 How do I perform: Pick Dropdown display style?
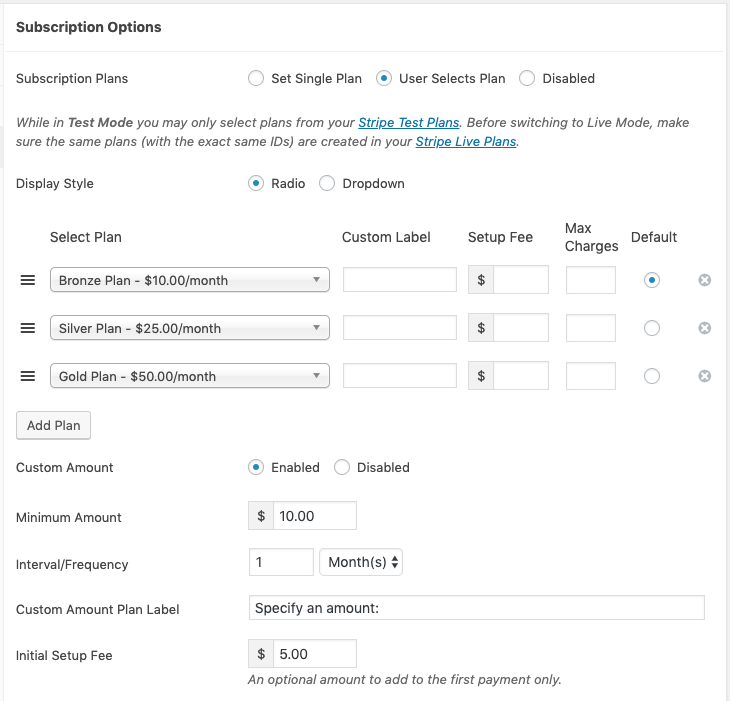(x=327, y=183)
